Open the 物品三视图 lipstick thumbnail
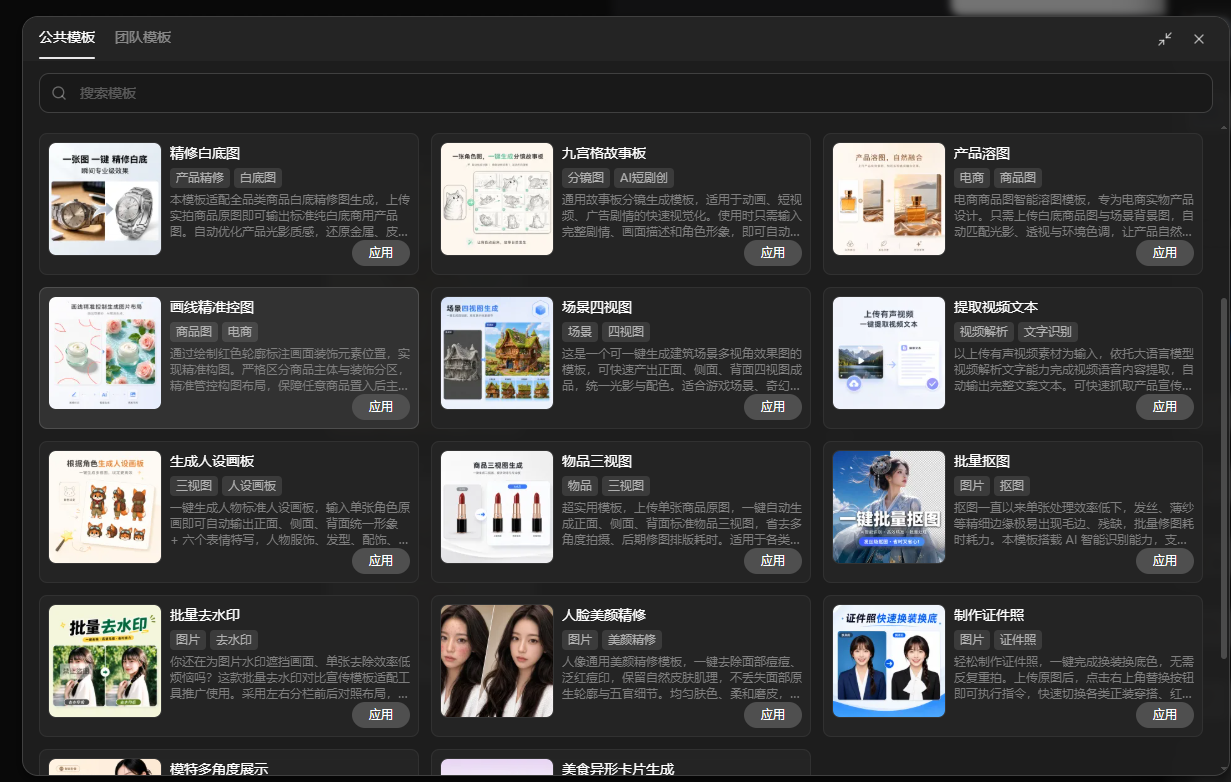Screen dimensions: 1231x782 point(497,507)
